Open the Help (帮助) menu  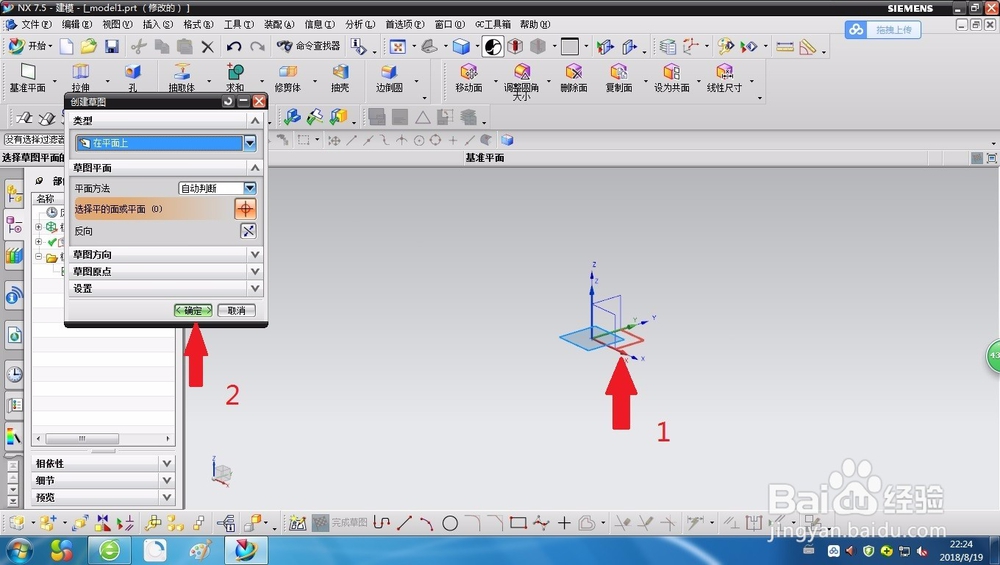pos(534,24)
